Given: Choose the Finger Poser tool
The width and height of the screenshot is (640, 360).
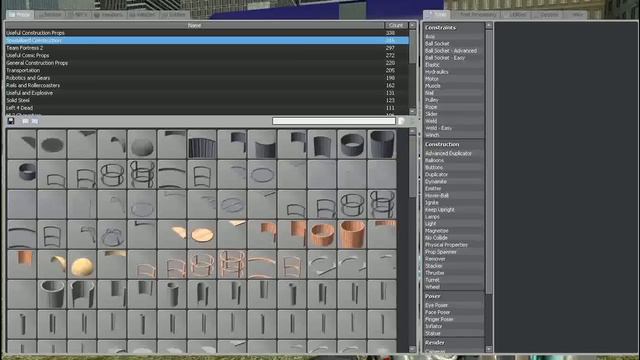Looking at the screenshot, I should 453,319.
